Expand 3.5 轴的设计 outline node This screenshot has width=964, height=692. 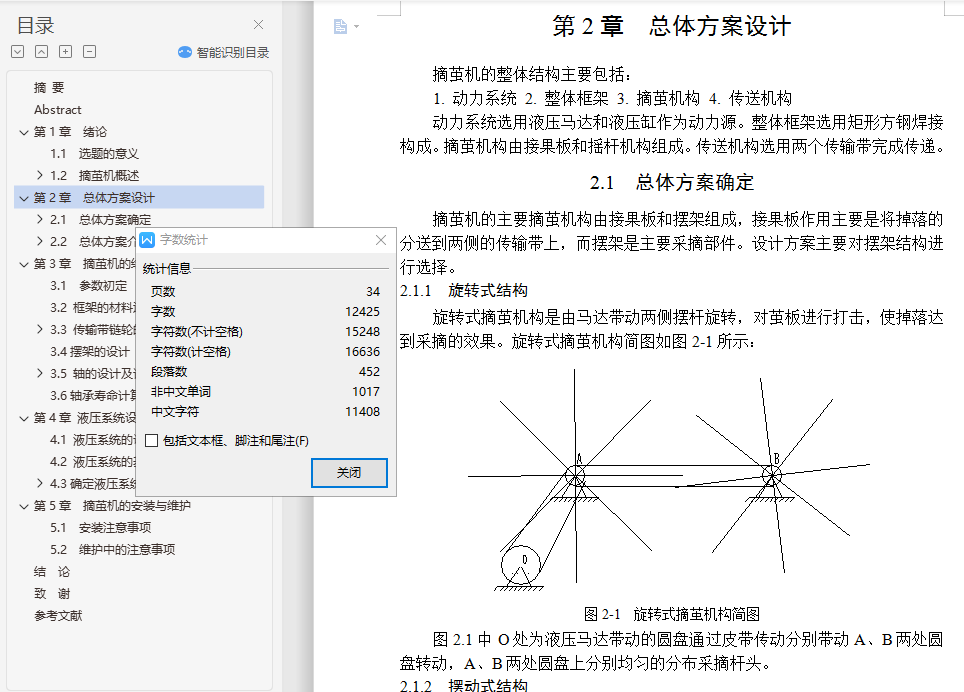(x=40, y=373)
